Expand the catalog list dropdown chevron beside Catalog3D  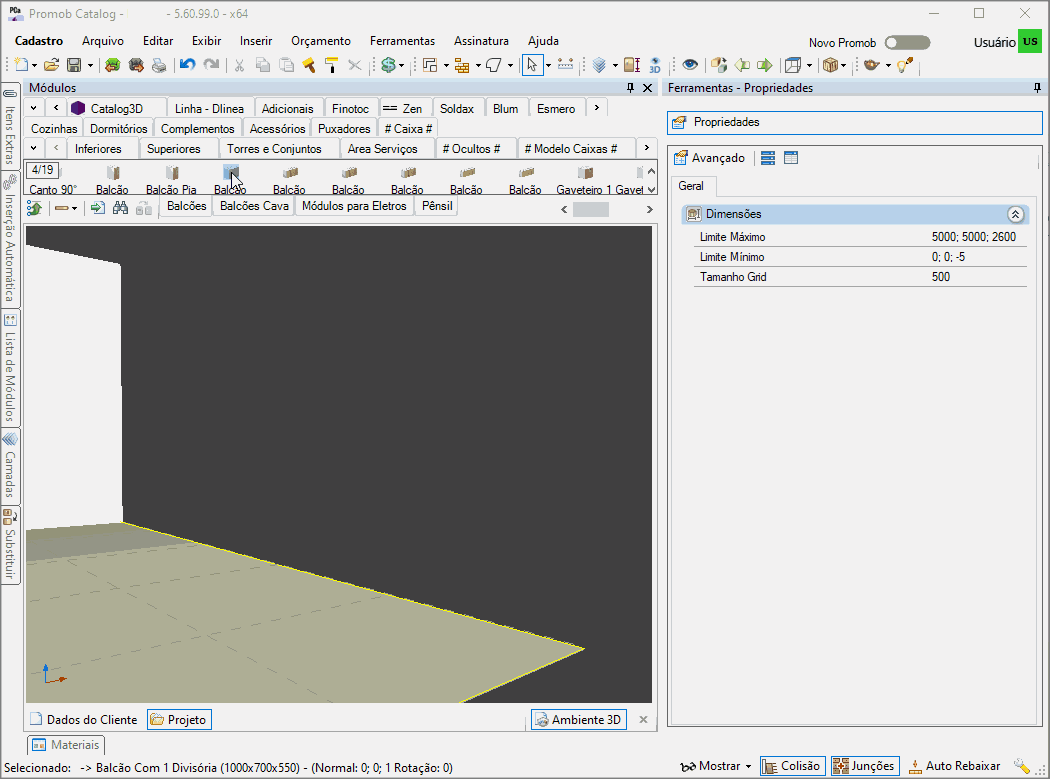33,108
